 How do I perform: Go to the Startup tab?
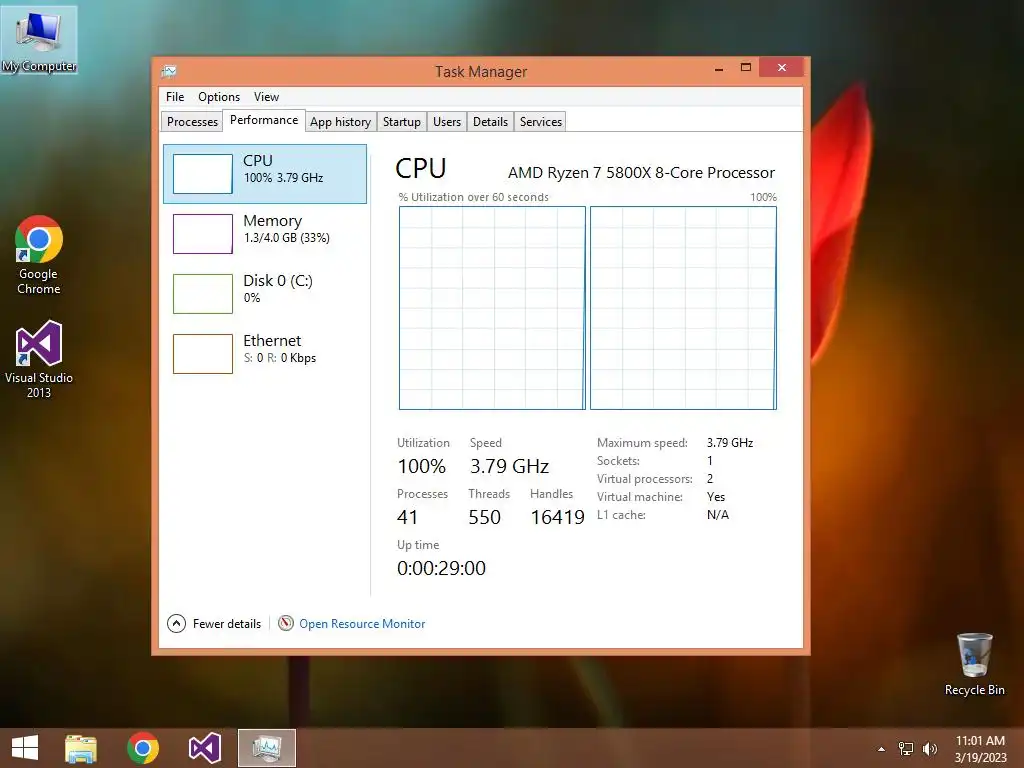[x=402, y=121]
